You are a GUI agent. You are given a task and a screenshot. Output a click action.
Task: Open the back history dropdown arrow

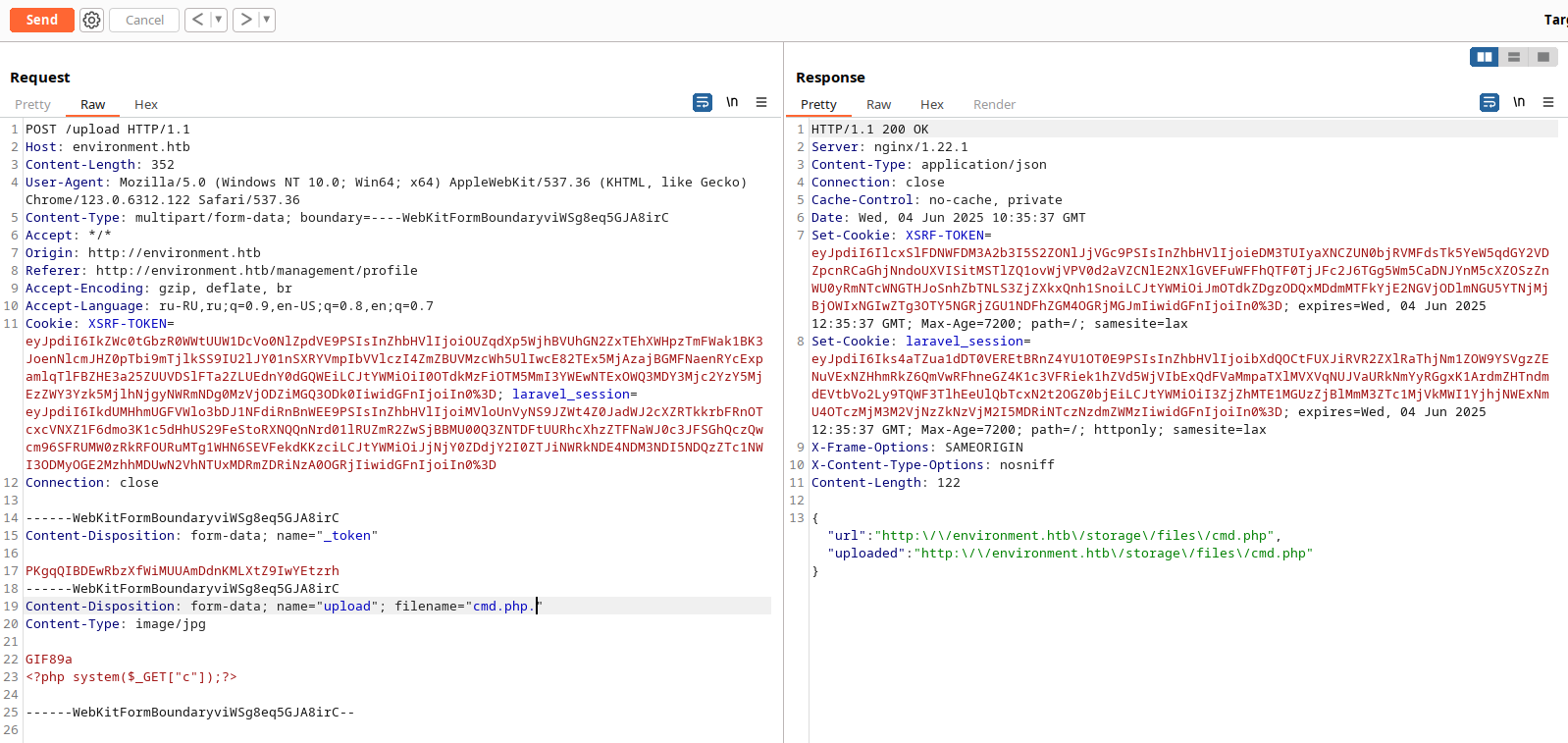(x=218, y=20)
